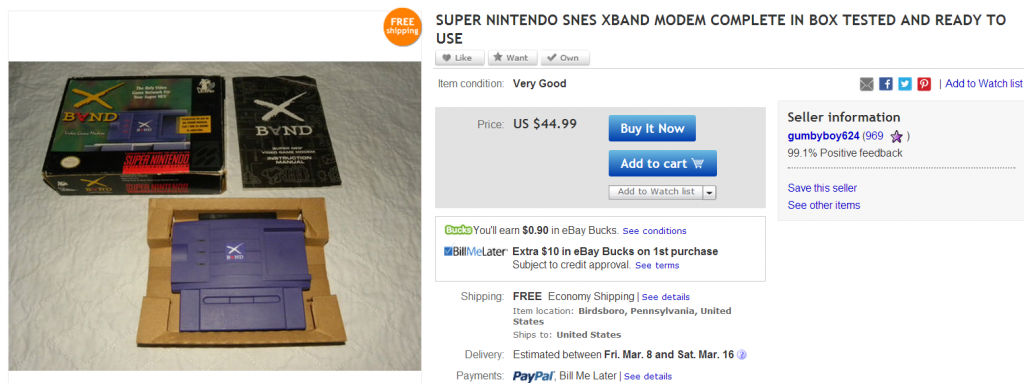1024x383 pixels.
Task: Toggle the Own button
Action: [x=565, y=58]
